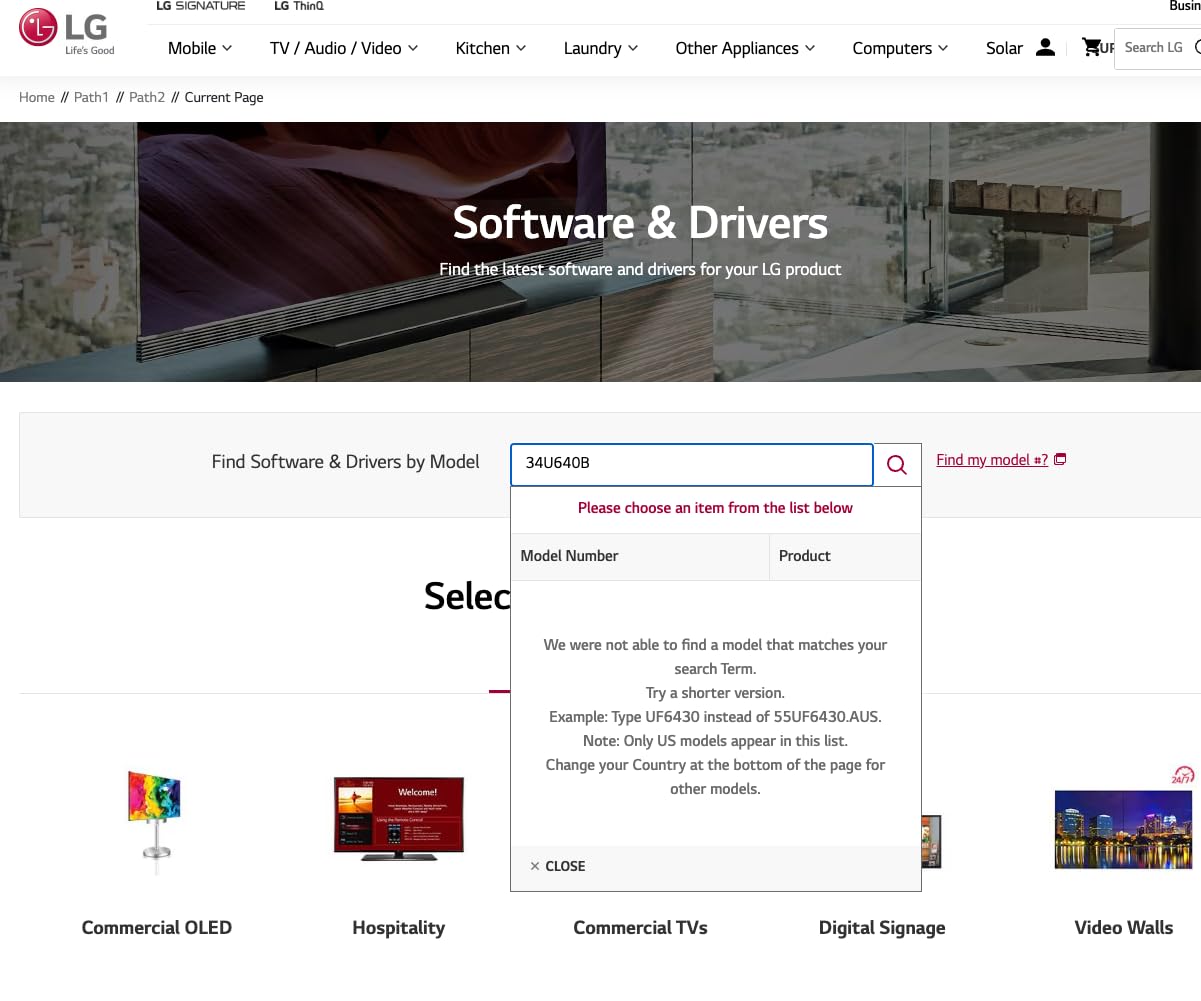Open the Commercial TVs category label

(640, 928)
